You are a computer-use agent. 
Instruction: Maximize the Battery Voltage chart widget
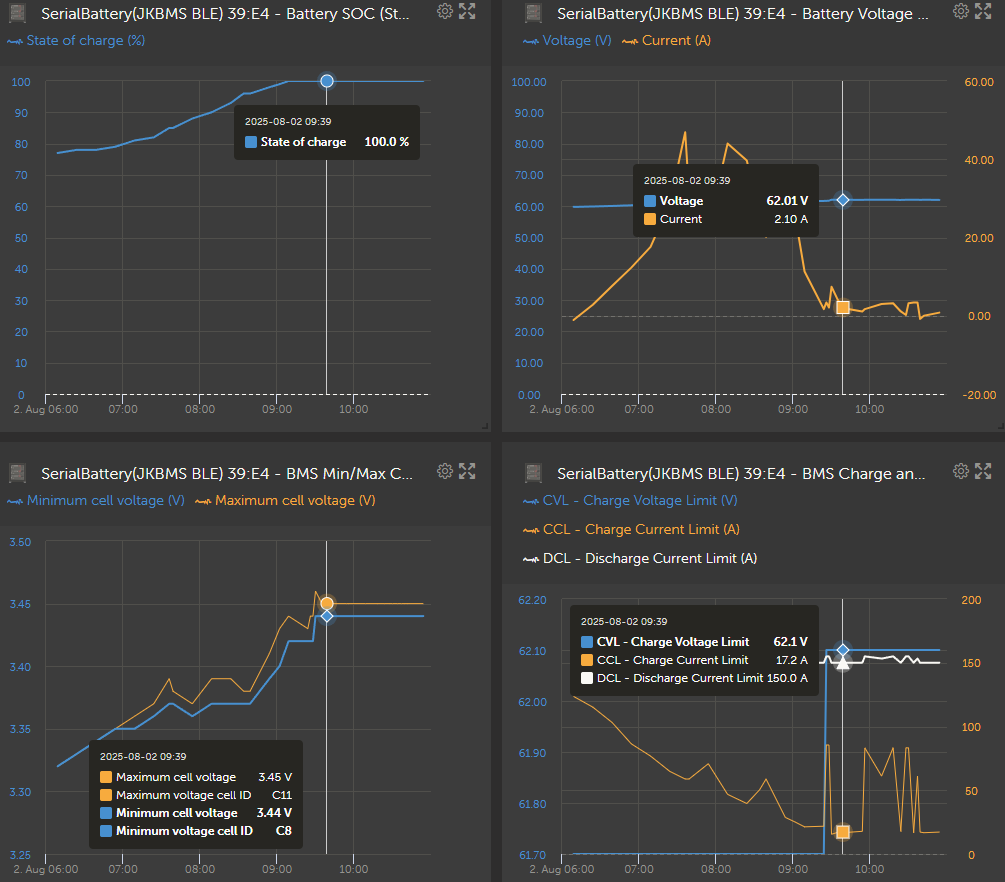point(983,11)
